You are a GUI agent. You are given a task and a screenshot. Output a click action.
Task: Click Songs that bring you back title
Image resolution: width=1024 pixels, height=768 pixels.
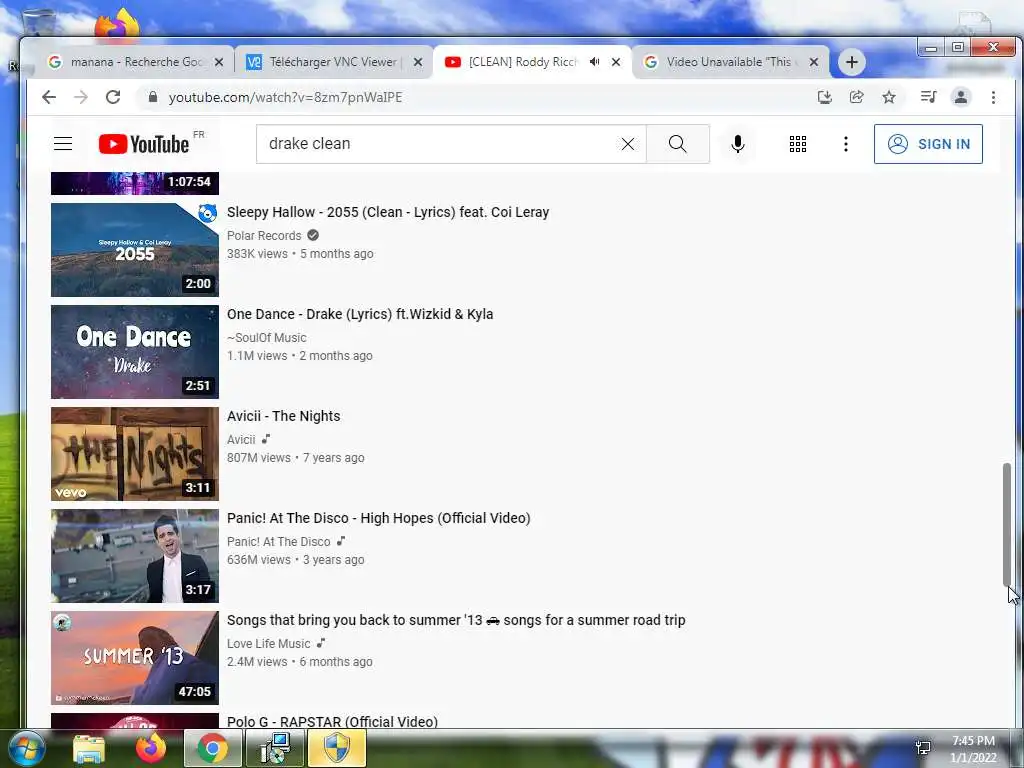(456, 620)
